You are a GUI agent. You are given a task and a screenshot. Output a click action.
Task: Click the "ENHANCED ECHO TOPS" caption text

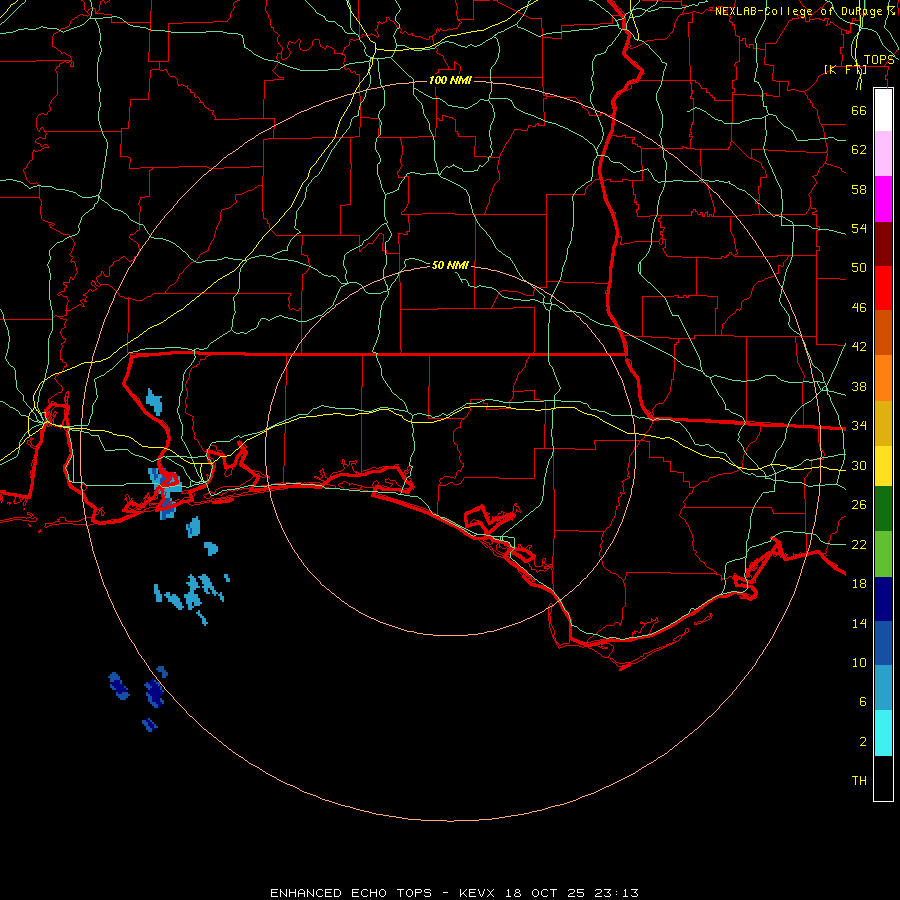pyautogui.click(x=351, y=893)
